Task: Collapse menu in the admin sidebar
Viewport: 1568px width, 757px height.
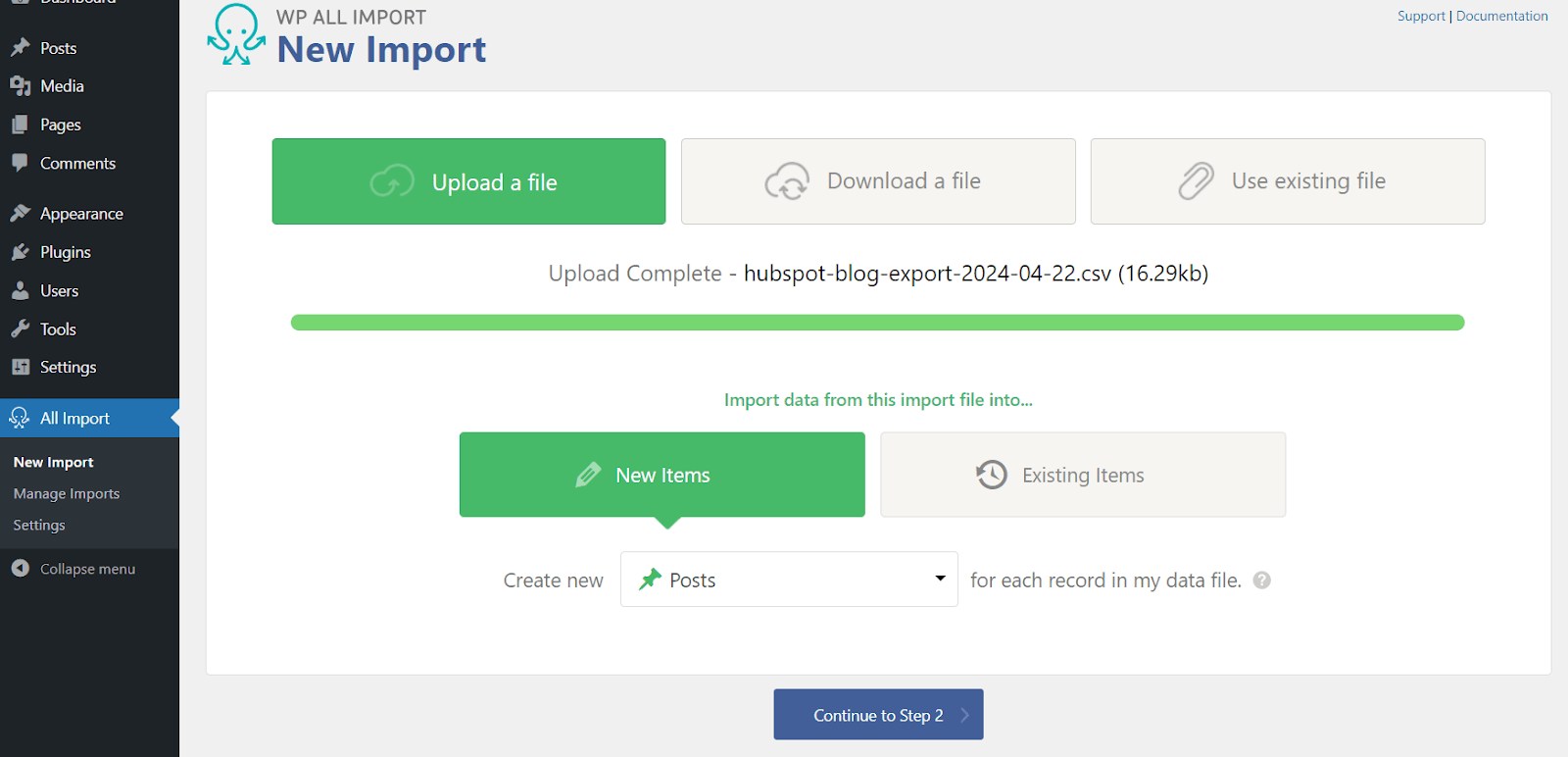Action: click(87, 569)
